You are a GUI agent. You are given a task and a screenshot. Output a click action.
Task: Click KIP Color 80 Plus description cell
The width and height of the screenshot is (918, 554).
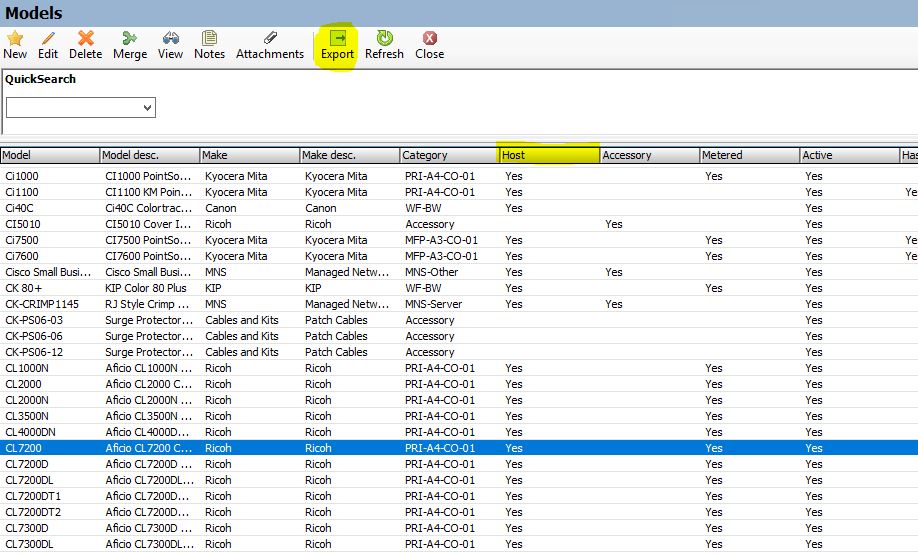[146, 288]
